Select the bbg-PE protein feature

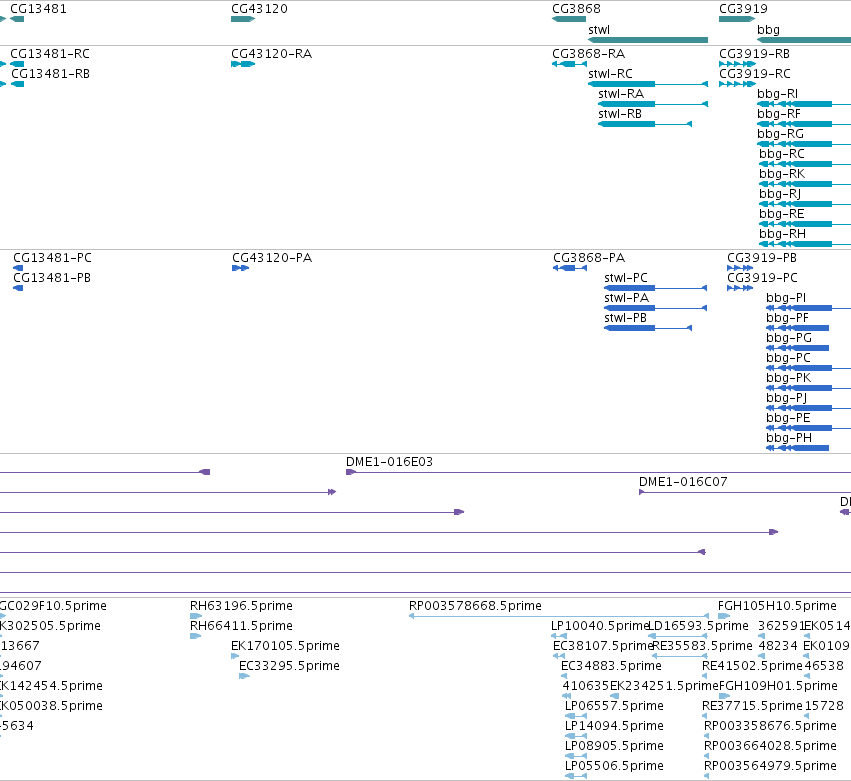pos(788,418)
